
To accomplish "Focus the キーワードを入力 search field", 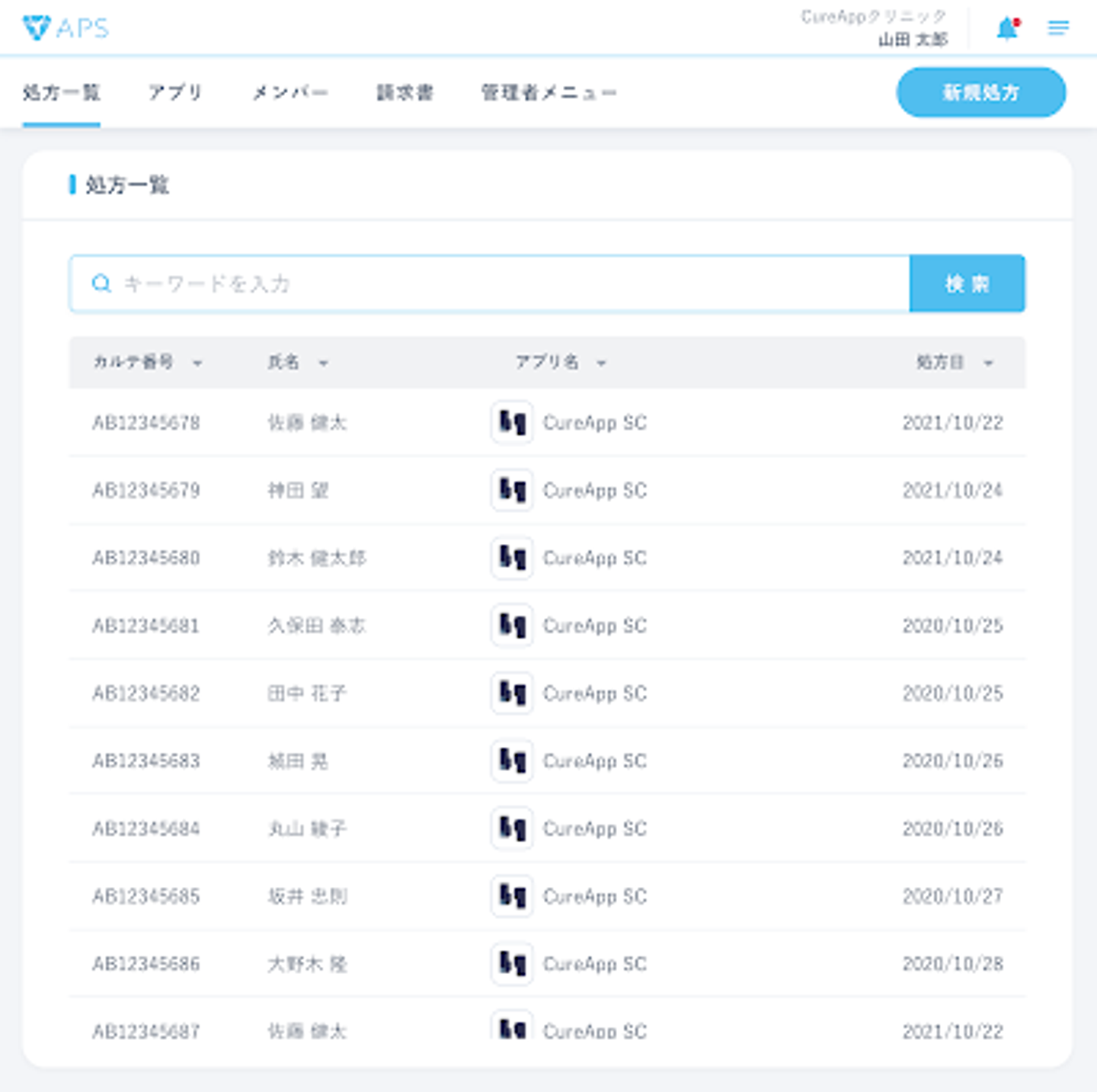I will coord(489,283).
